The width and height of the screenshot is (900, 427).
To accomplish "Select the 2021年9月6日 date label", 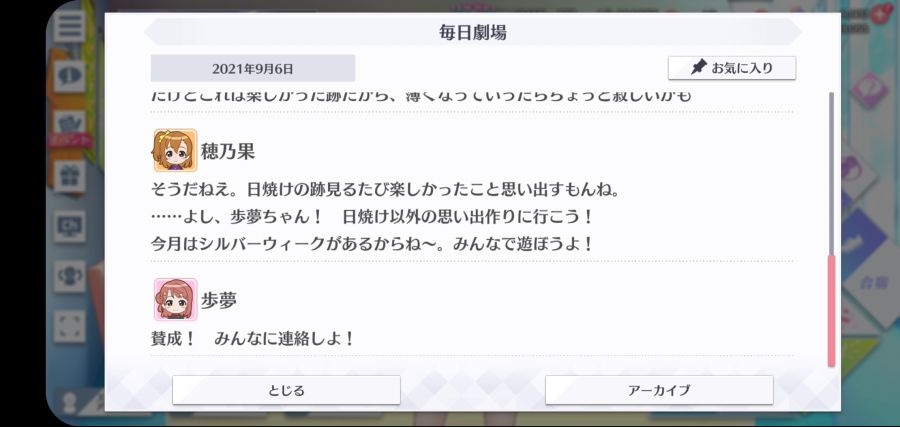I will (x=253, y=69).
